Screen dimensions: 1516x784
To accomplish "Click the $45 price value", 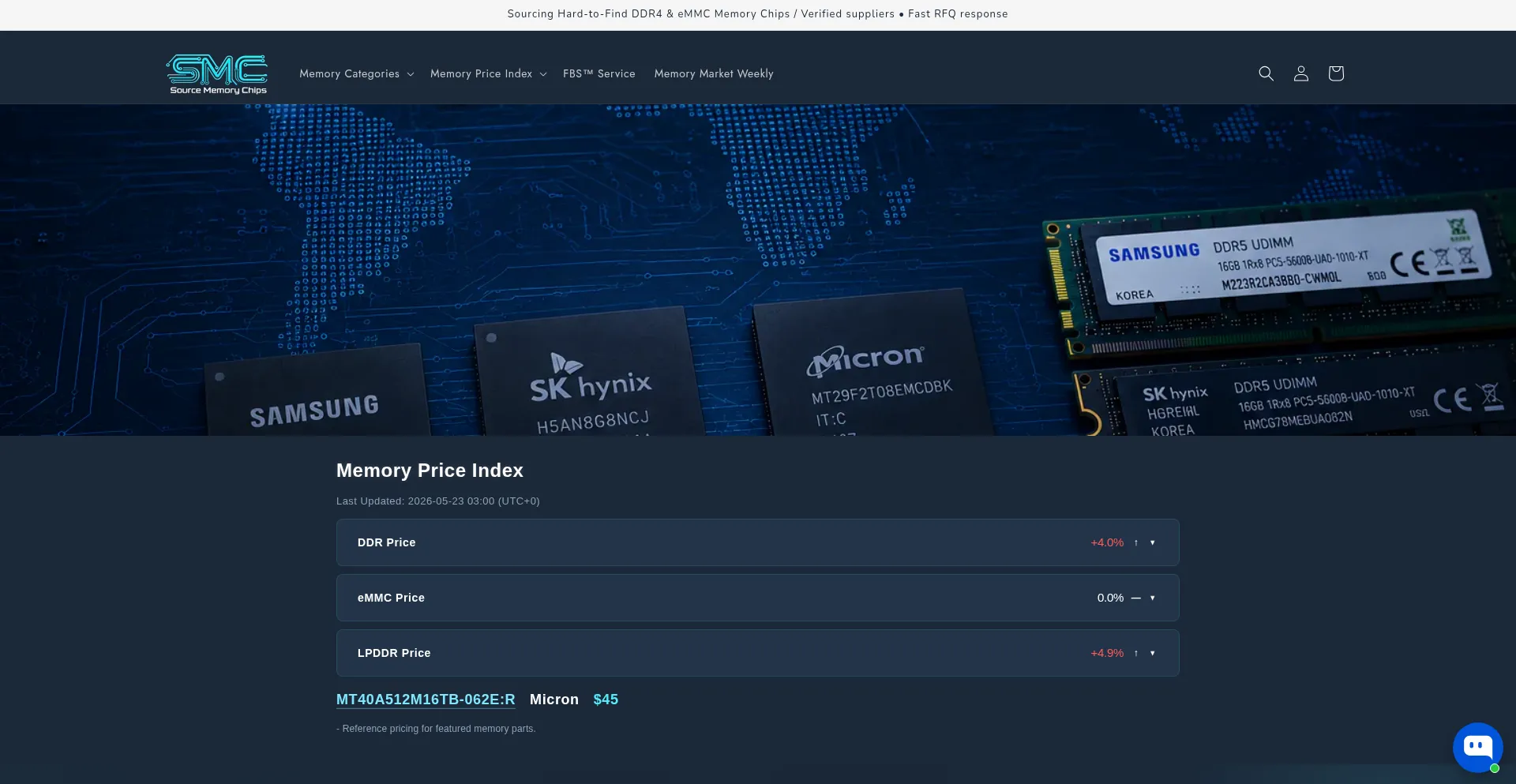I will 606,700.
